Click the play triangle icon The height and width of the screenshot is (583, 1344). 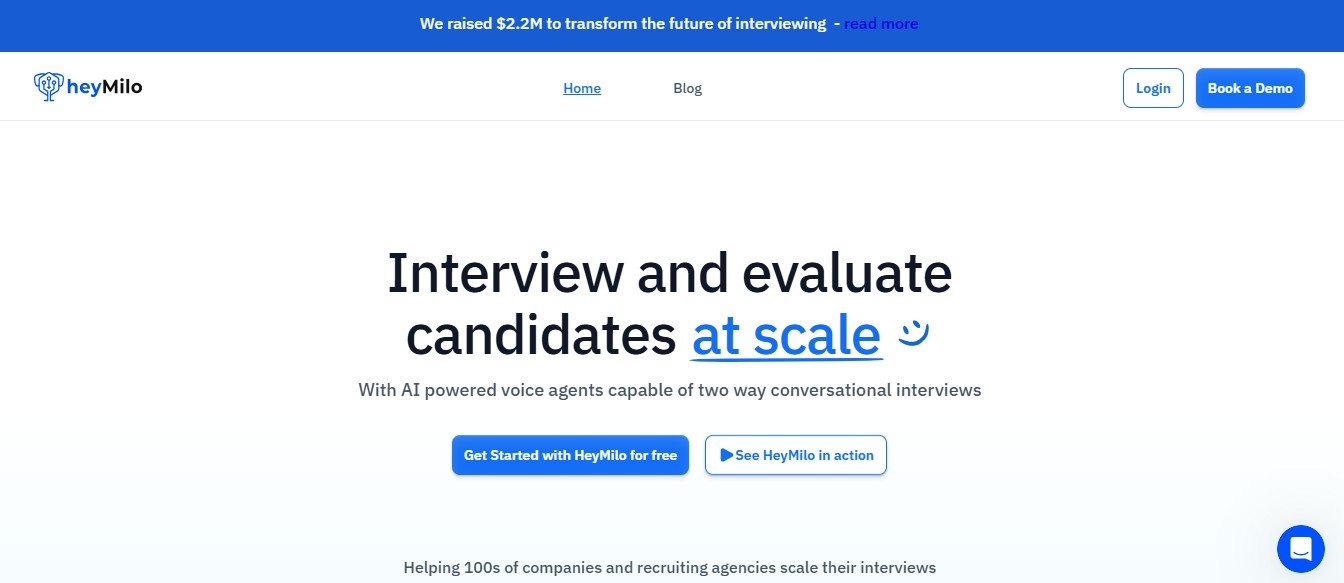(x=726, y=455)
